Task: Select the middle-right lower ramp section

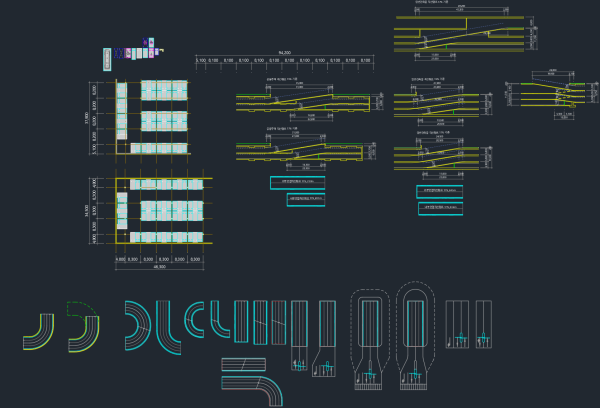Action: click(x=438, y=155)
